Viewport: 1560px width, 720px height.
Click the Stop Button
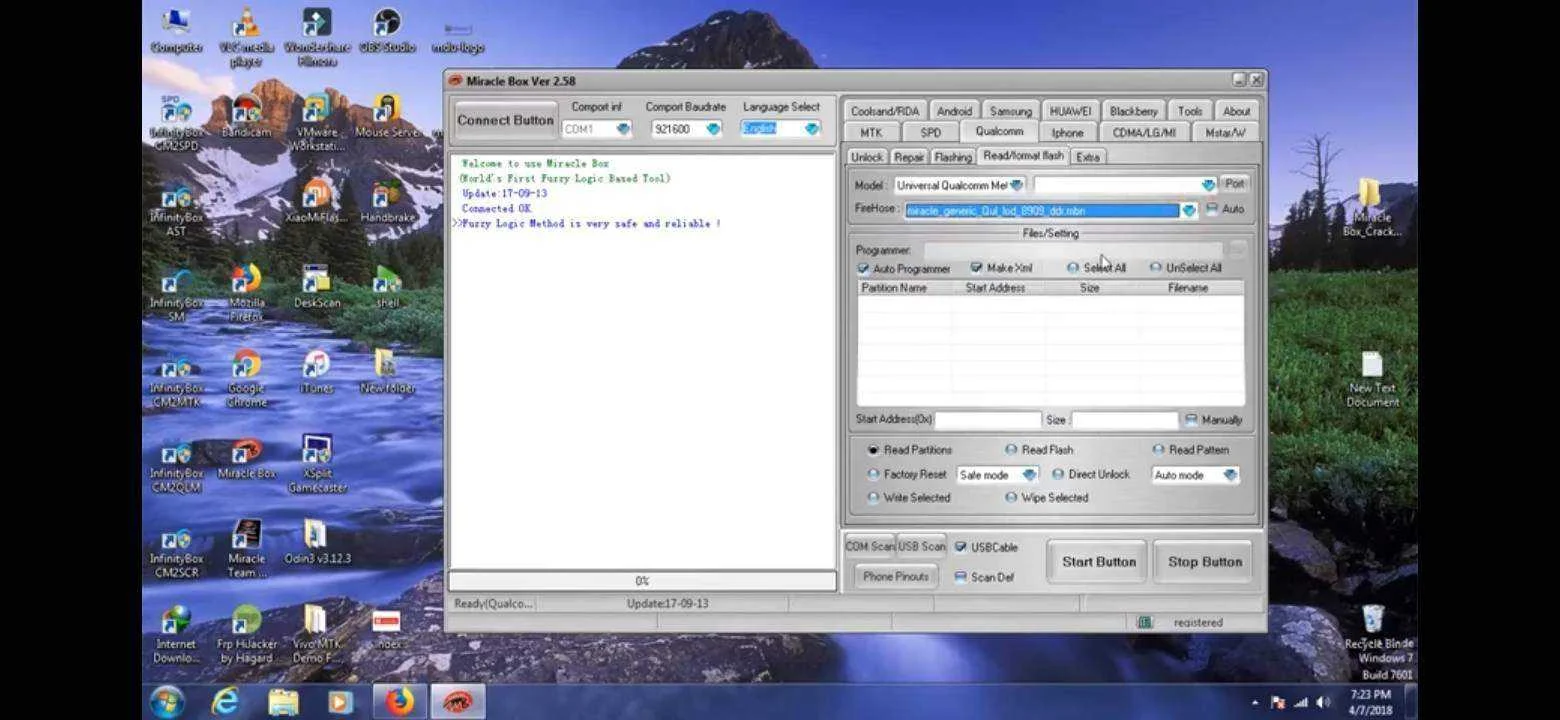(x=1205, y=562)
